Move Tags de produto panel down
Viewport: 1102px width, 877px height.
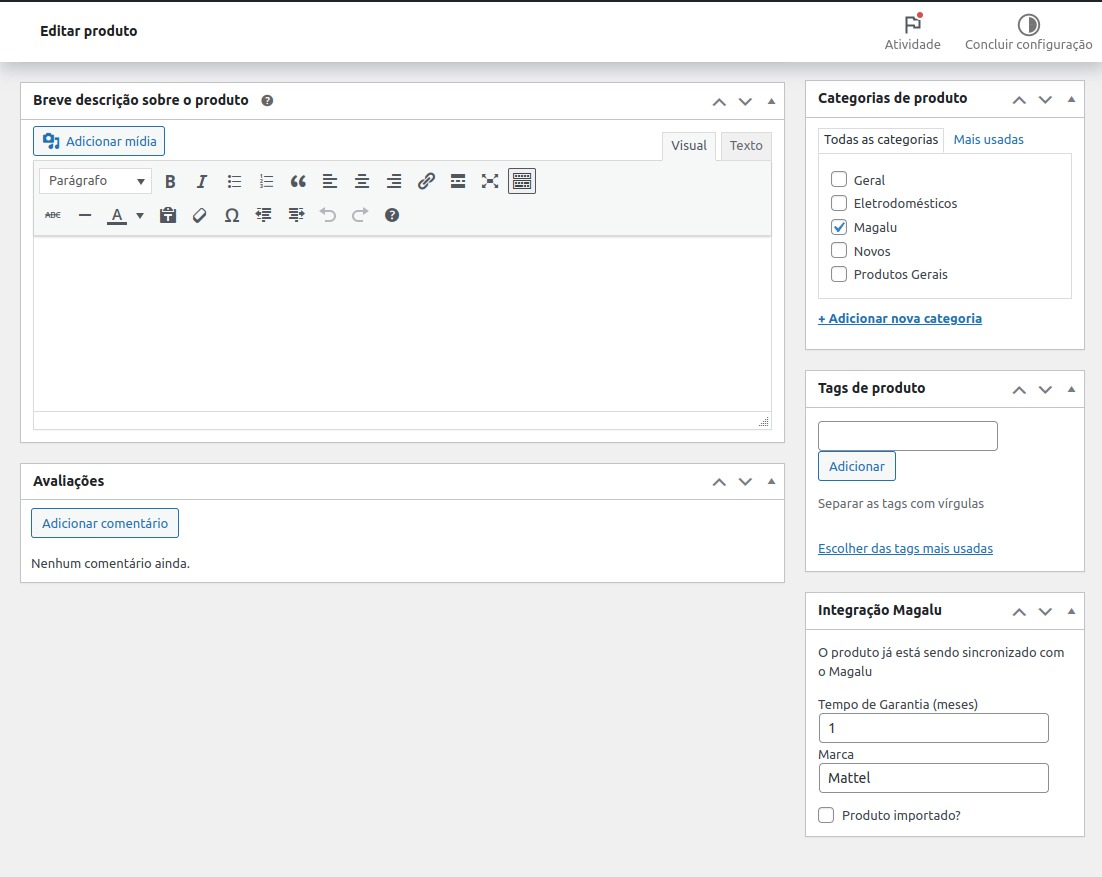[x=1045, y=389]
